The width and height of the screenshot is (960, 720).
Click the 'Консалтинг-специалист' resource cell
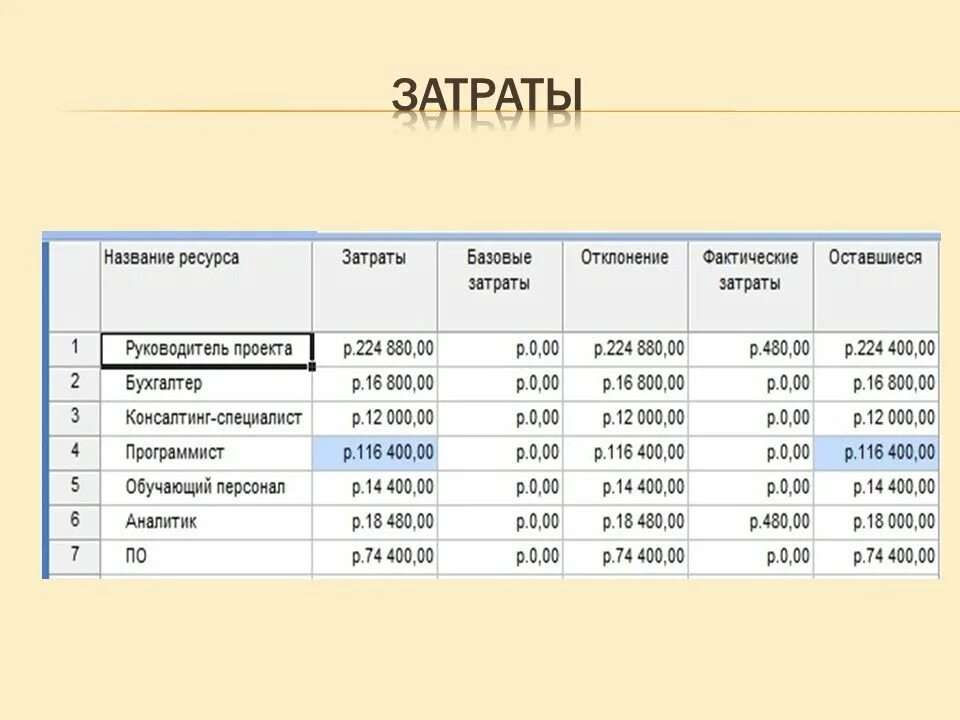click(x=206, y=419)
